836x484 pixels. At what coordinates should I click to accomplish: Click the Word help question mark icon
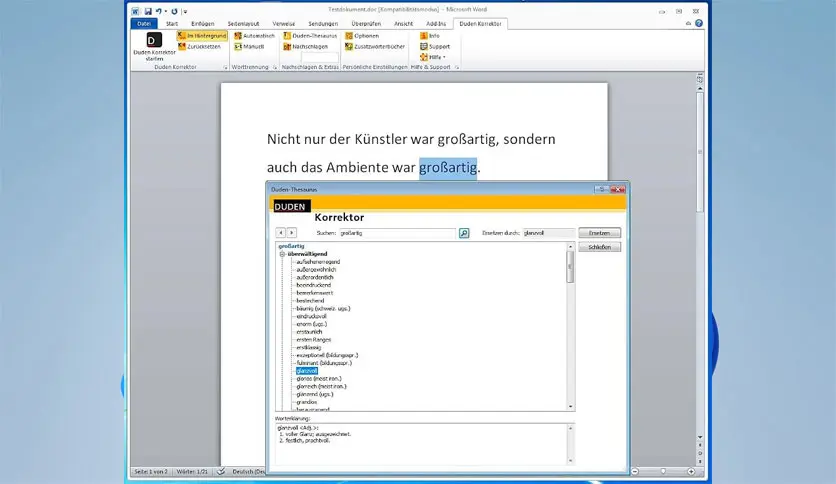[x=698, y=23]
